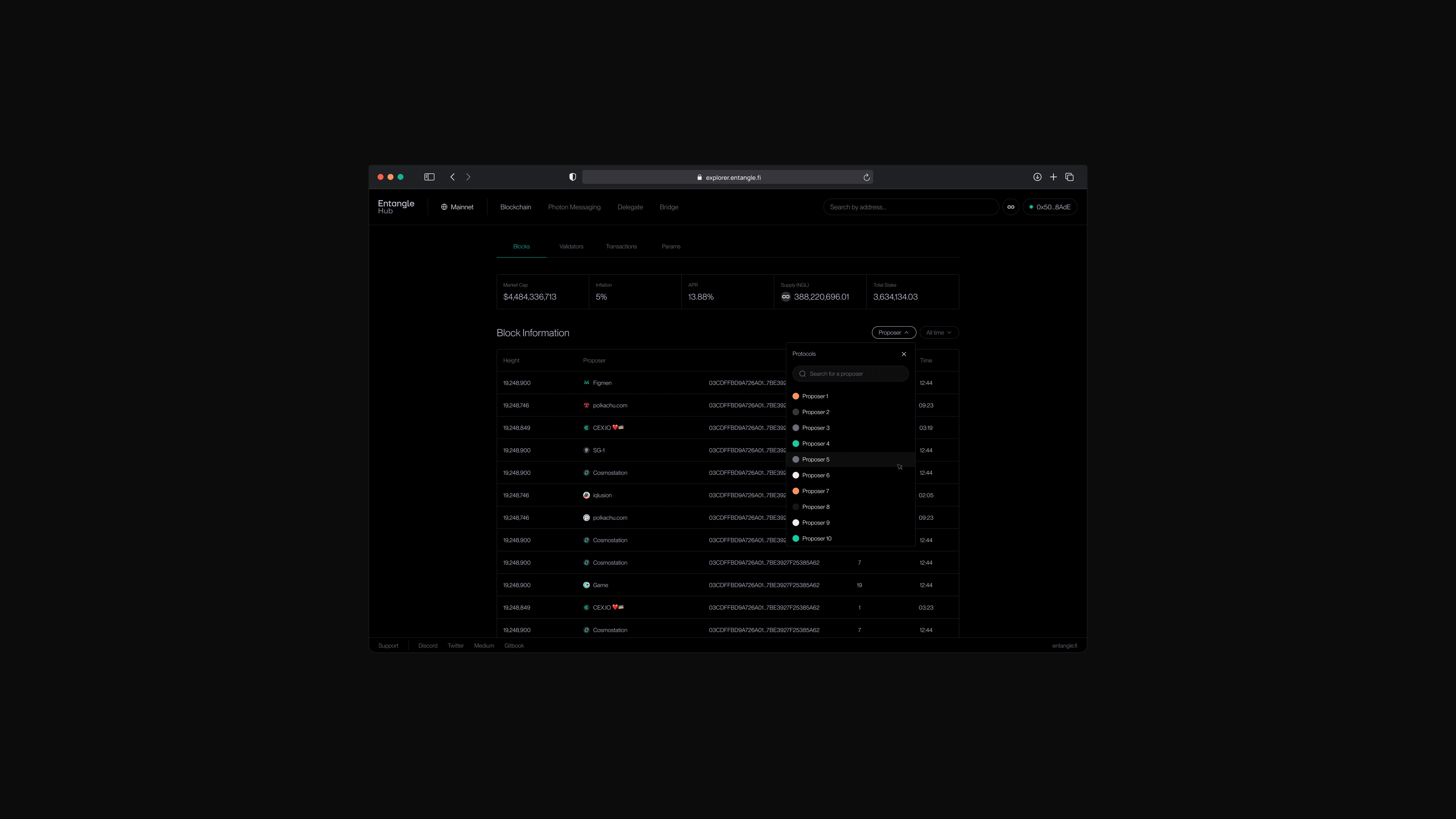Switch to the Params tab
Screen dimensions: 1456x819
pyautogui.click(x=671, y=246)
